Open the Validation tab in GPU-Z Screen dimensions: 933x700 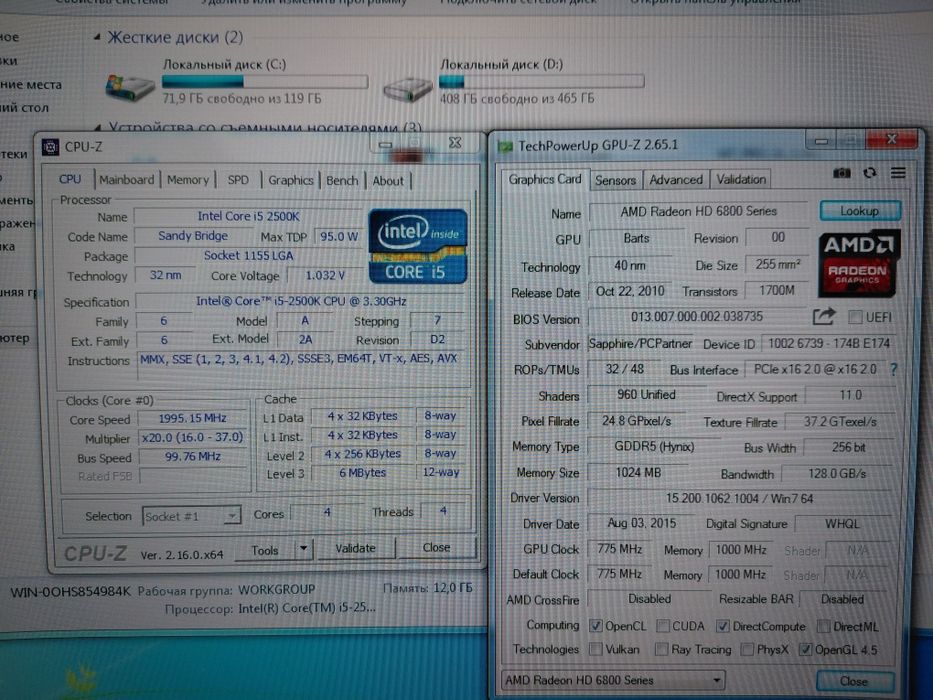click(741, 179)
